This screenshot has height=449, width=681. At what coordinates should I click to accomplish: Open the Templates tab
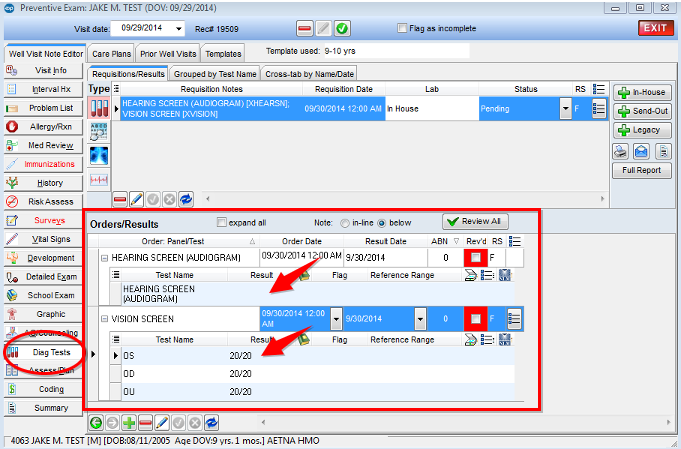[223, 54]
